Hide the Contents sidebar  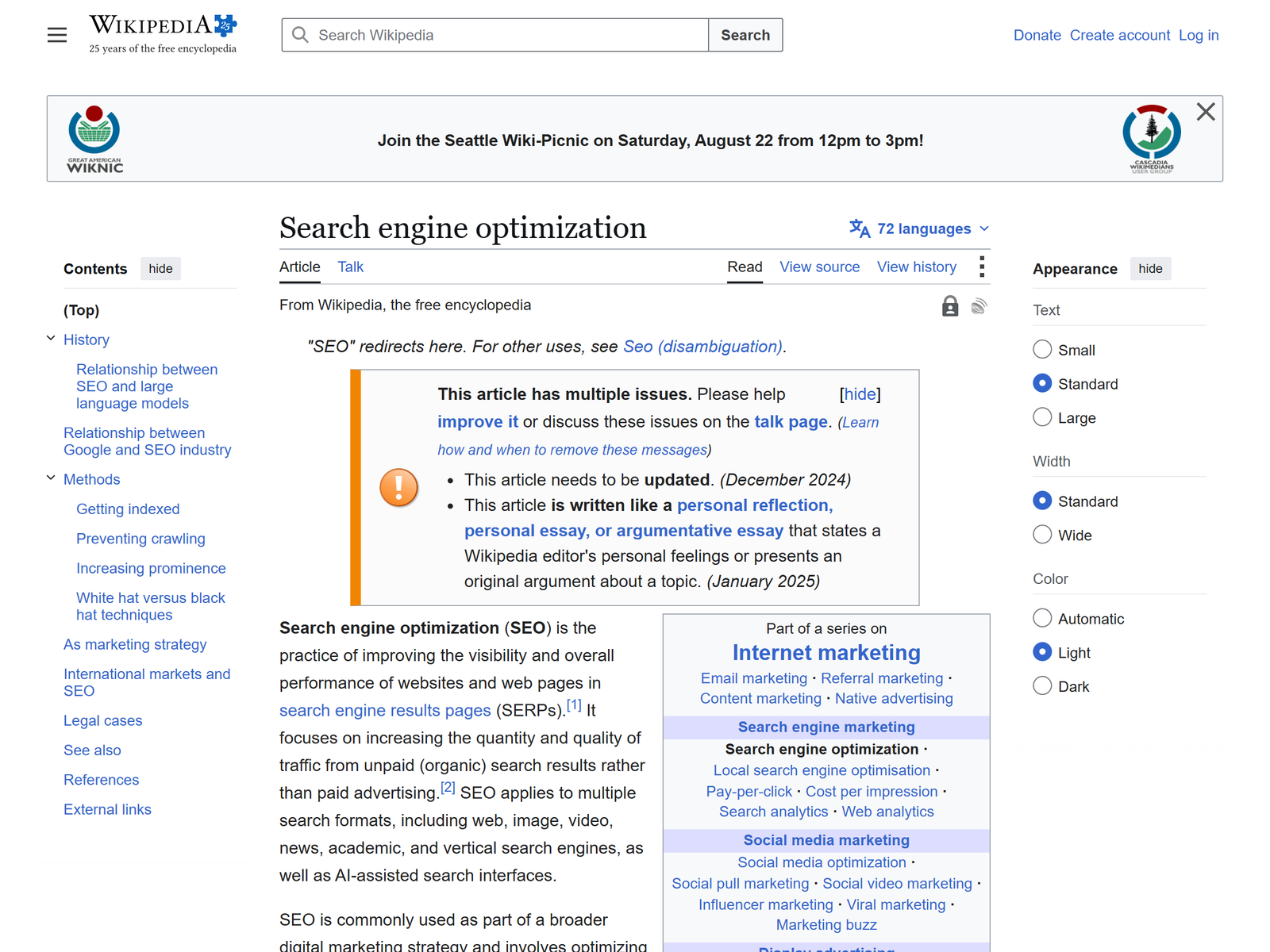point(160,269)
